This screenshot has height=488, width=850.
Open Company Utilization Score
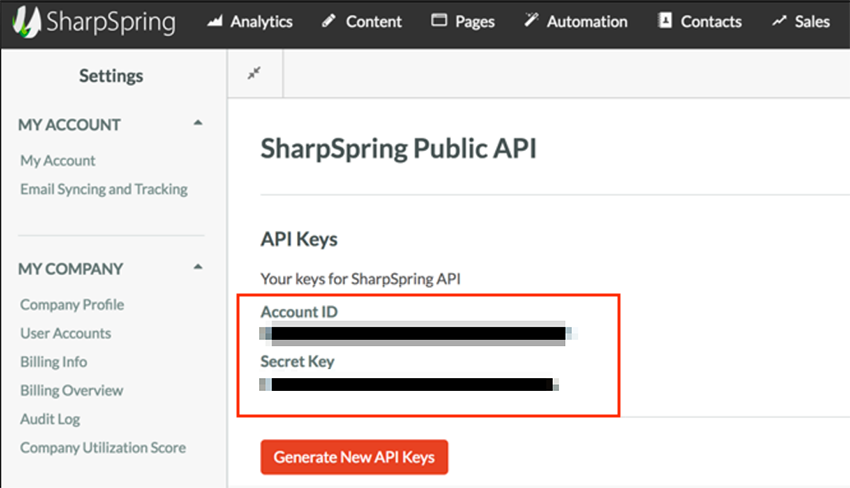tap(103, 448)
